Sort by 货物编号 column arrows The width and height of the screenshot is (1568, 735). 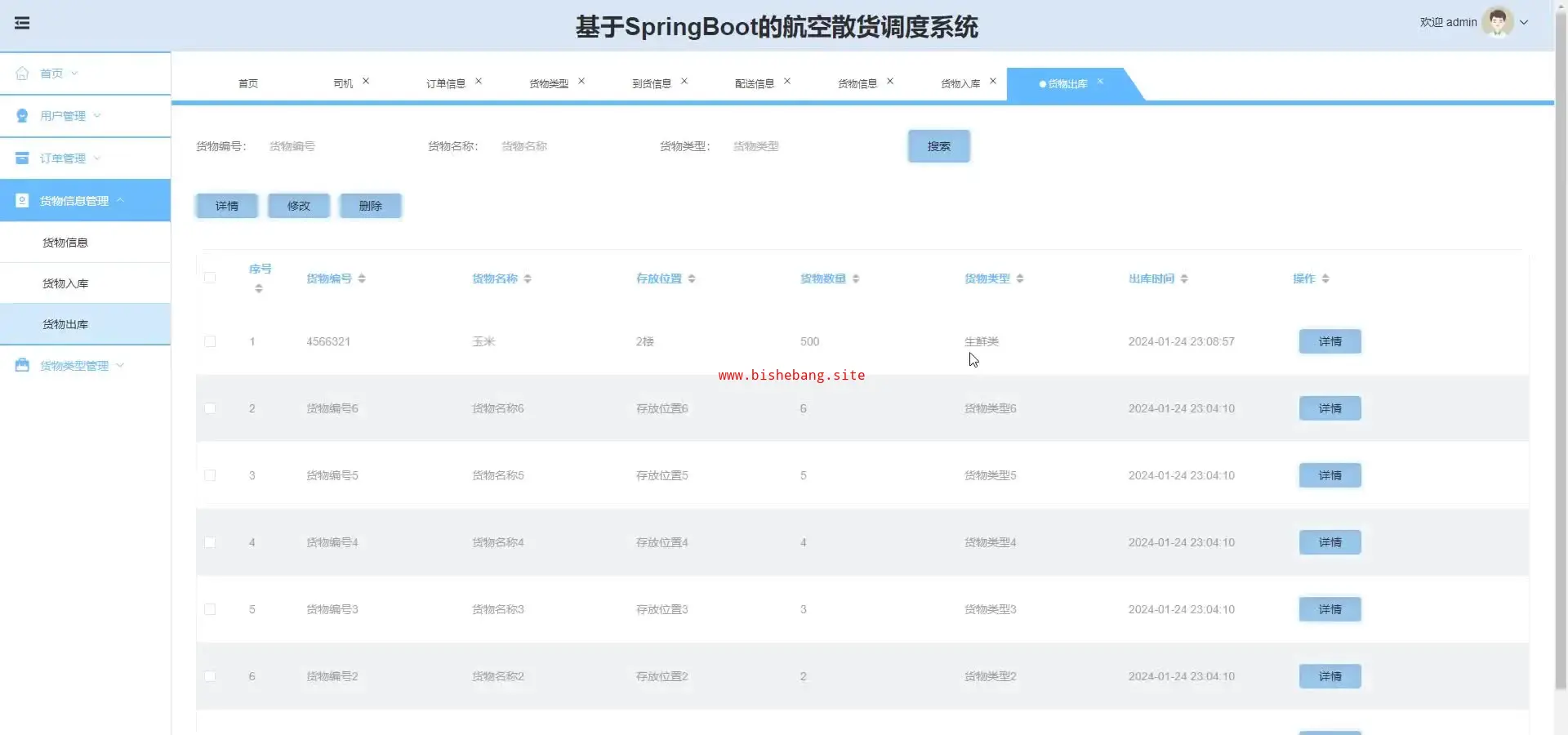click(x=362, y=278)
